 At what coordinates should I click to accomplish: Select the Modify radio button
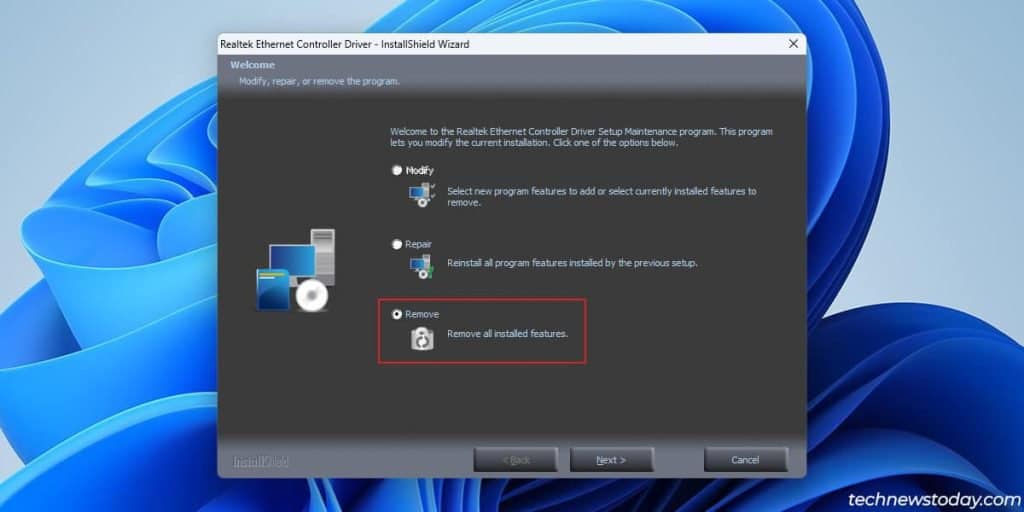pyautogui.click(x=397, y=171)
